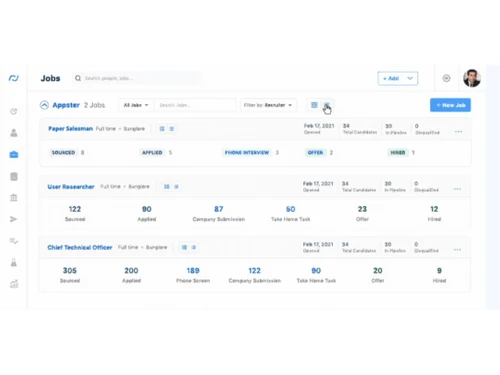Click the Jobs page heading

50,78
